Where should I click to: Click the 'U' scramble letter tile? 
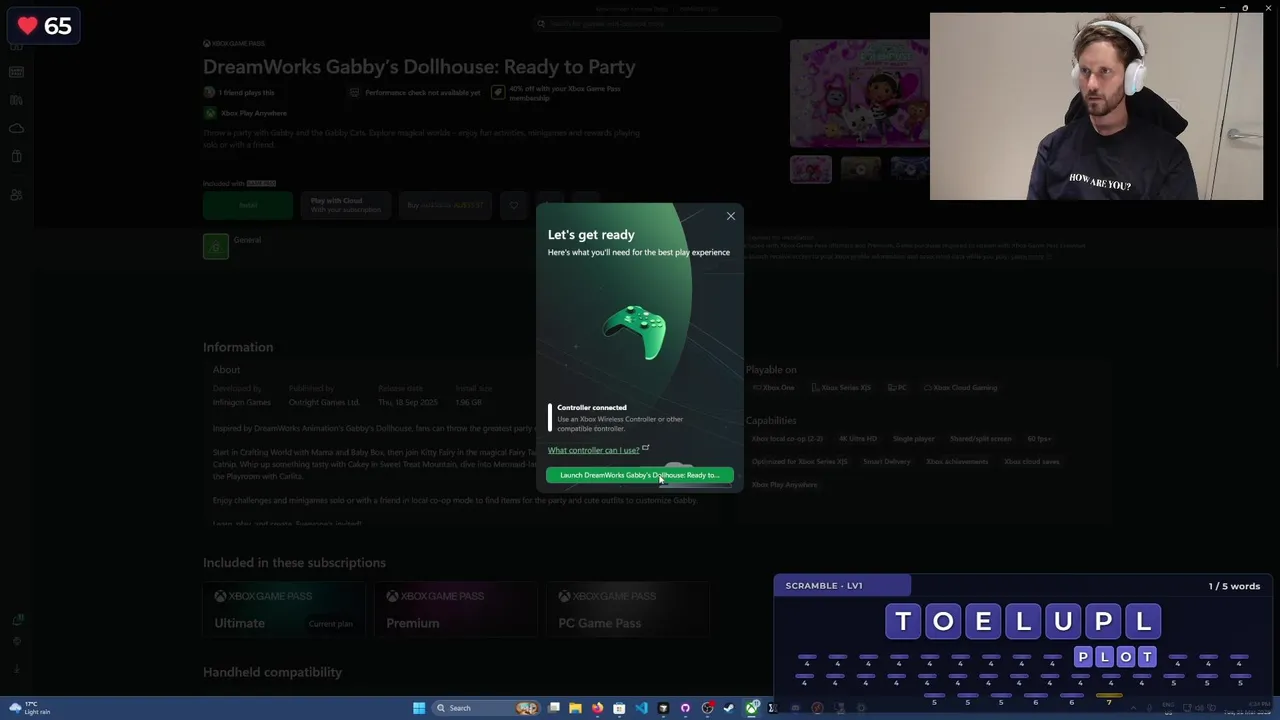(x=1063, y=621)
